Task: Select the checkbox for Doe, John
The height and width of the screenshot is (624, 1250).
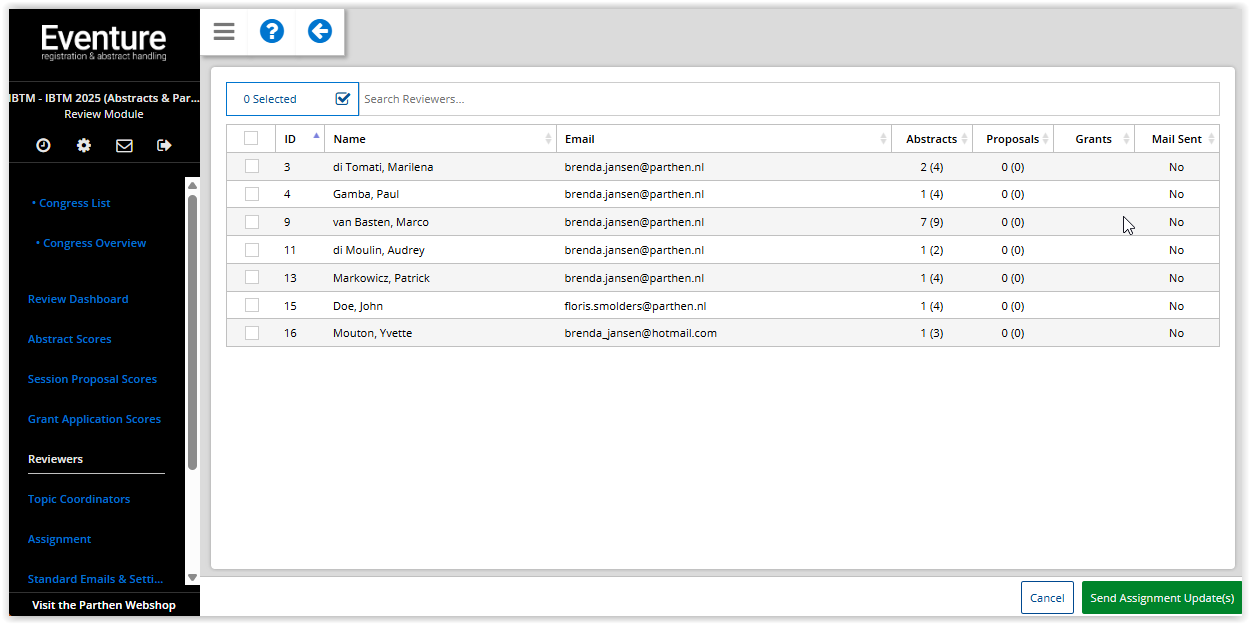Action: pos(252,306)
